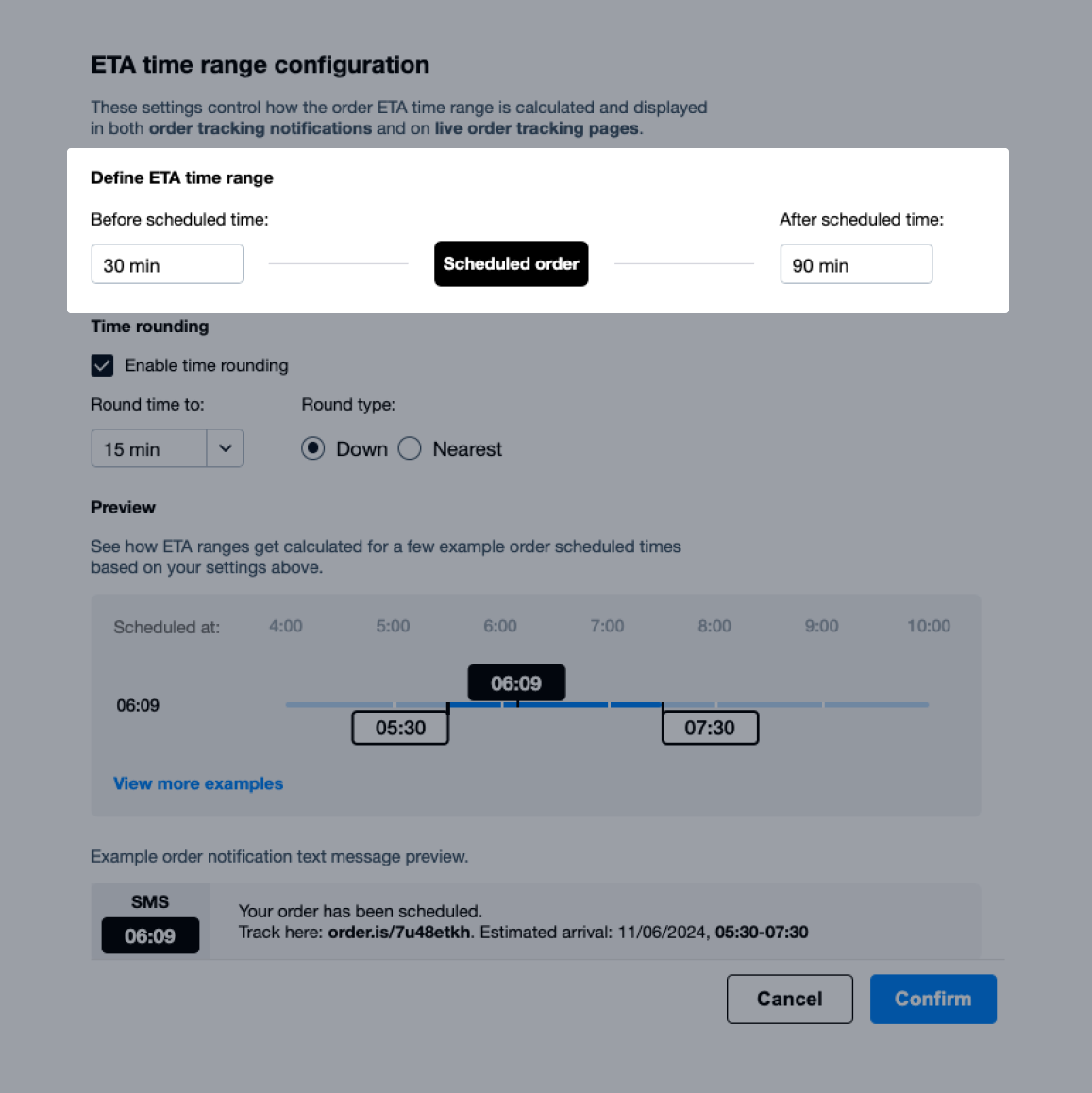This screenshot has width=1092, height=1093.
Task: Select the Nearest round type radio button
Action: tap(410, 448)
